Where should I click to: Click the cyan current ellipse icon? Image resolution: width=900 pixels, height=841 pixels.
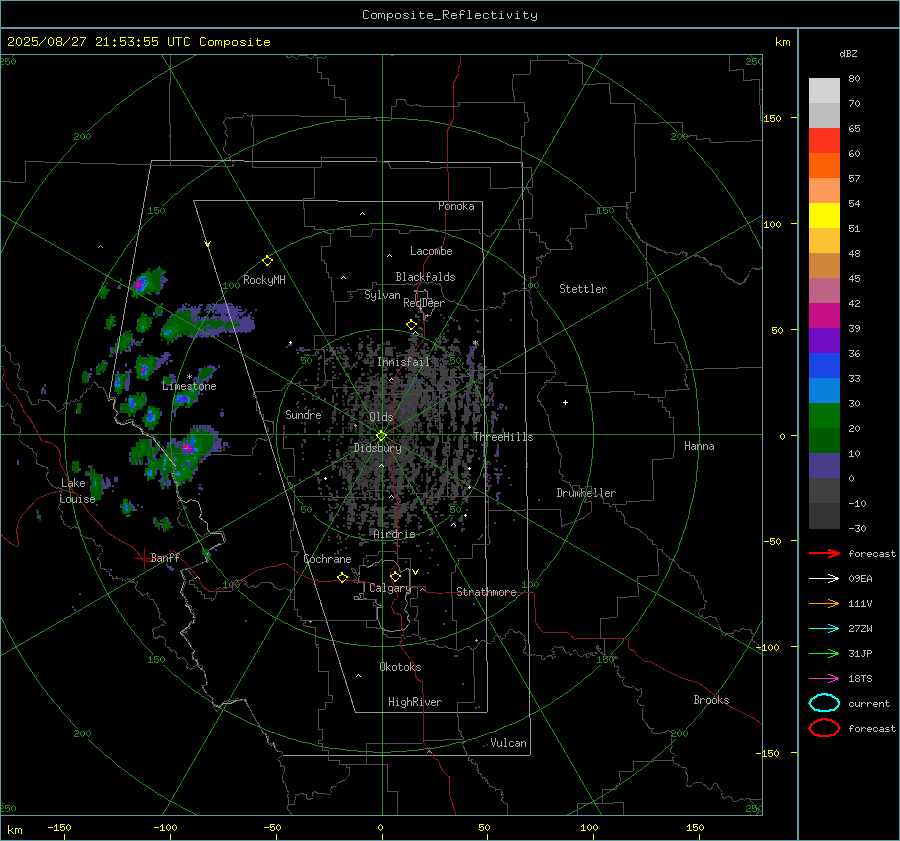824,703
